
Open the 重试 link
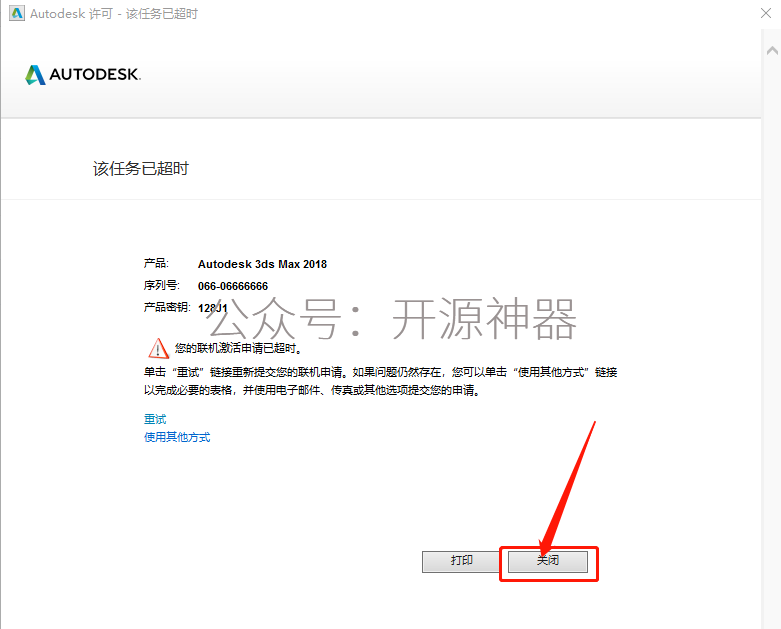tap(155, 419)
